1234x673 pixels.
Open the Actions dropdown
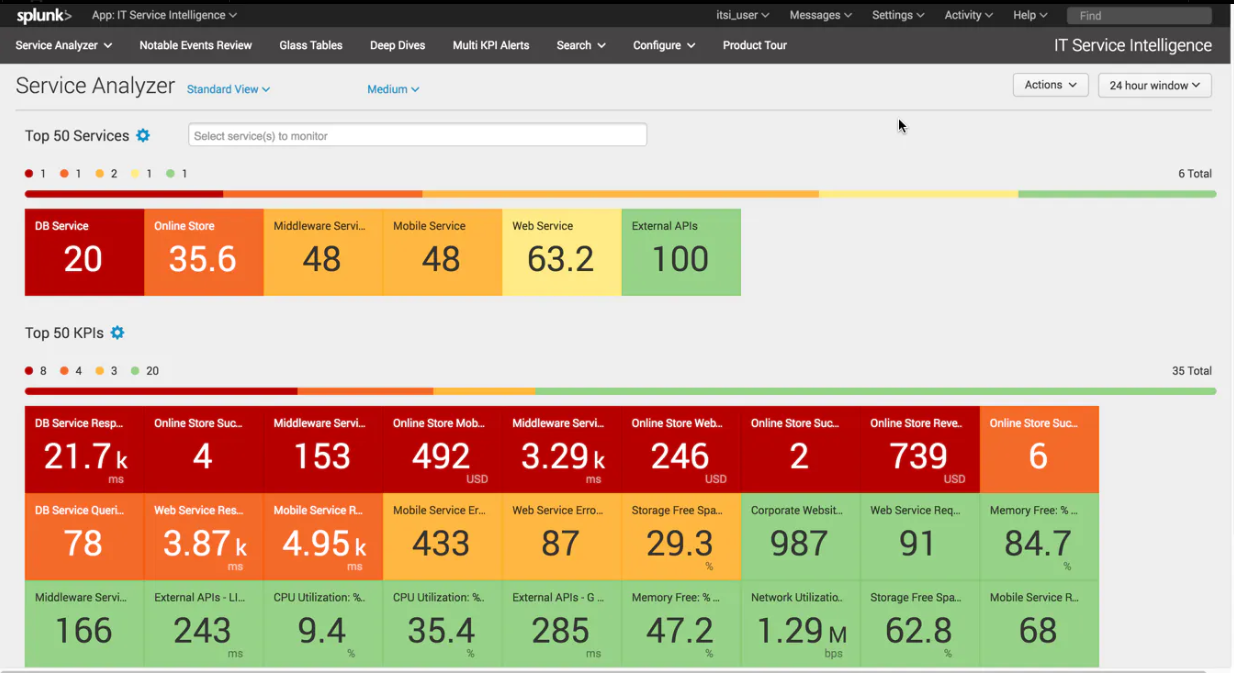[x=1050, y=85]
